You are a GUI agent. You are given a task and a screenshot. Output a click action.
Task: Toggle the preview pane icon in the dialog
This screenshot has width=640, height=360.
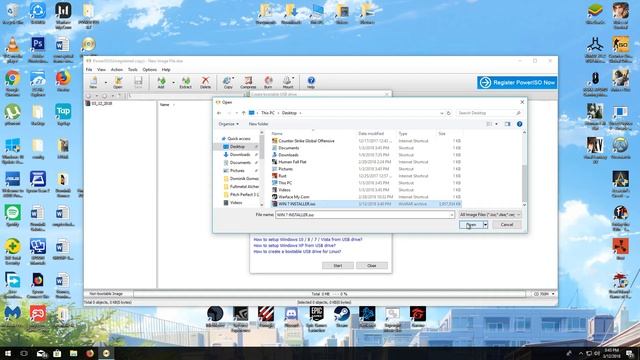coord(507,124)
